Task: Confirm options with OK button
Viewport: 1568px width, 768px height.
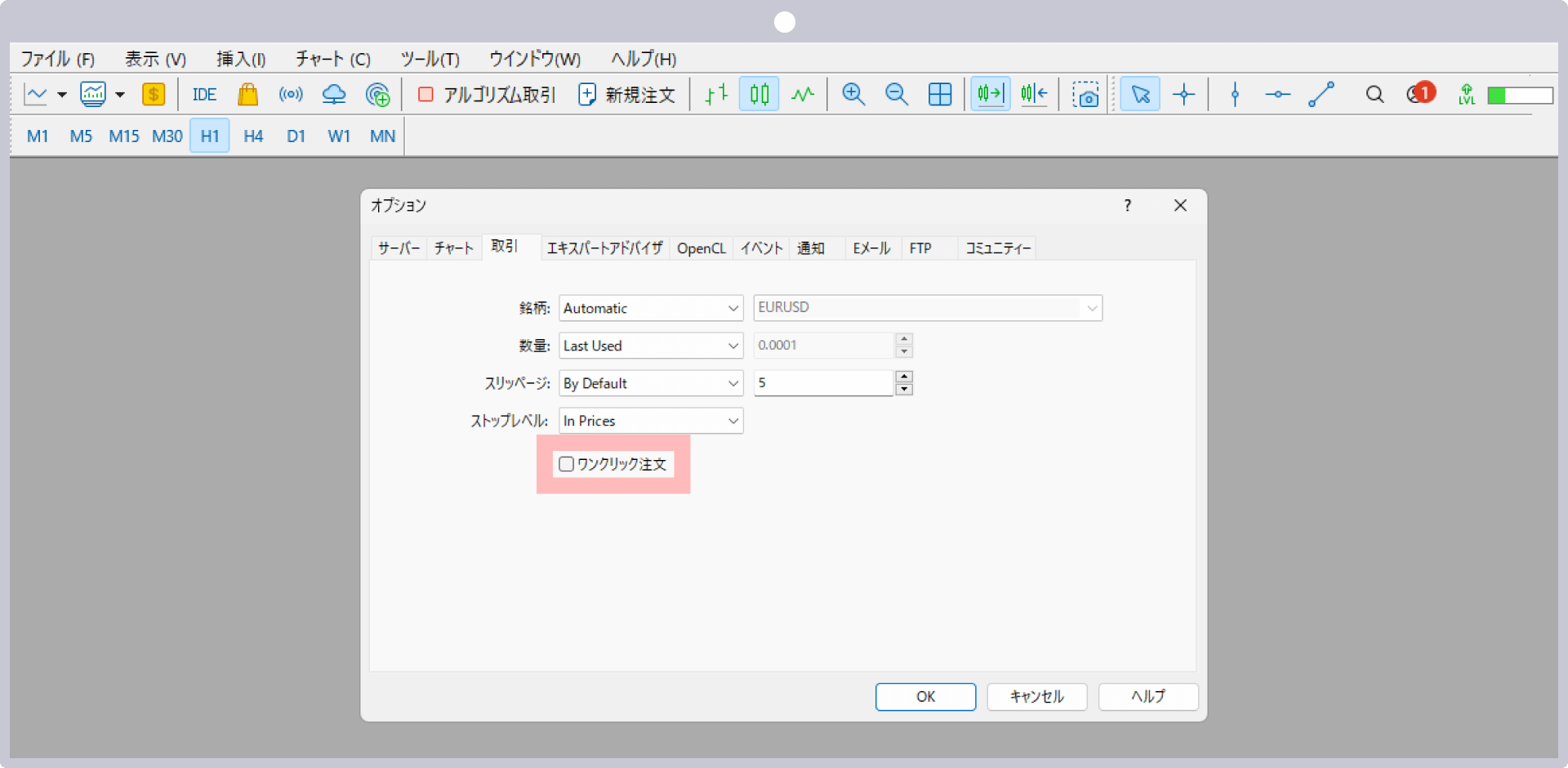Action: 926,697
